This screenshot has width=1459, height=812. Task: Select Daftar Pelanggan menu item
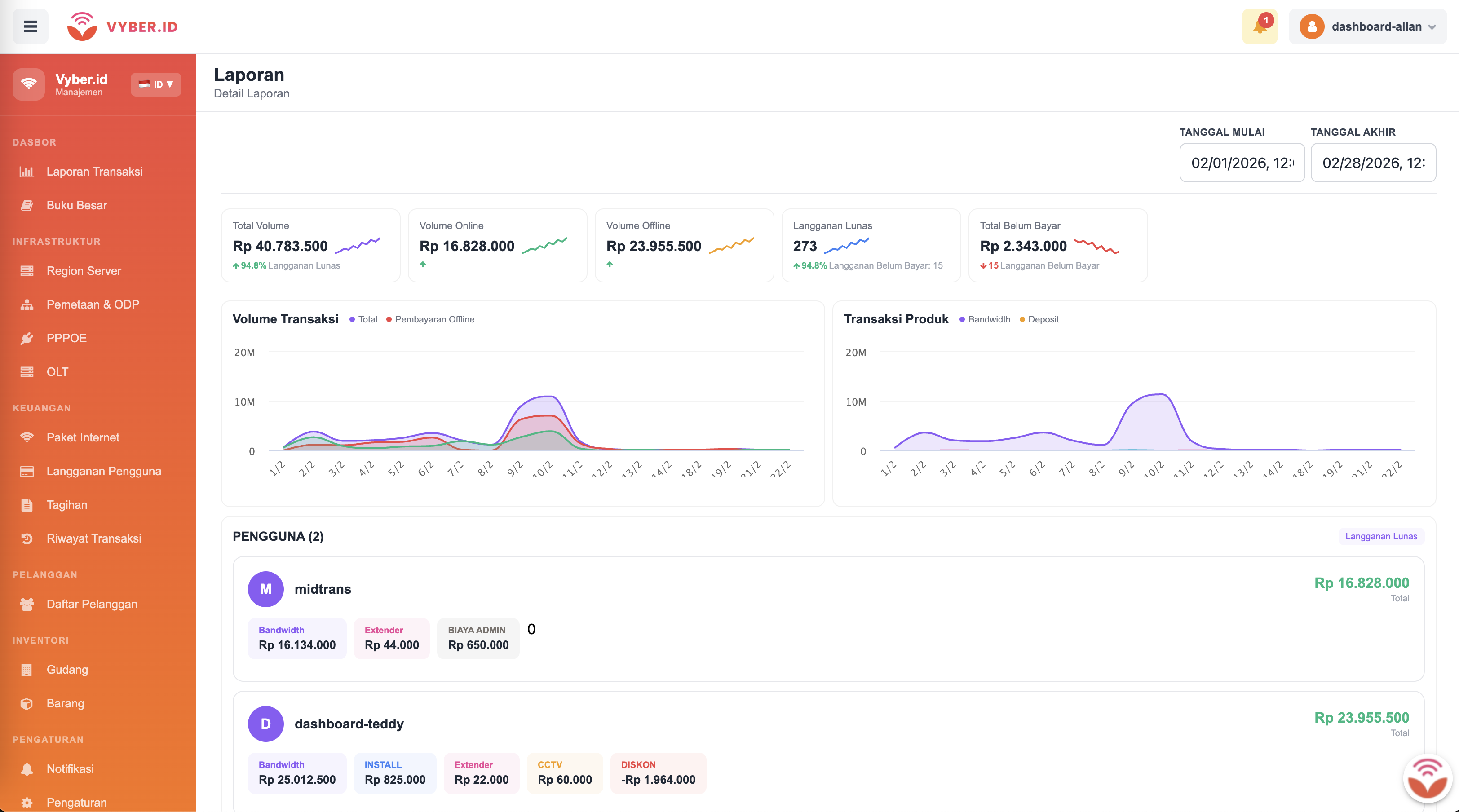tap(92, 604)
